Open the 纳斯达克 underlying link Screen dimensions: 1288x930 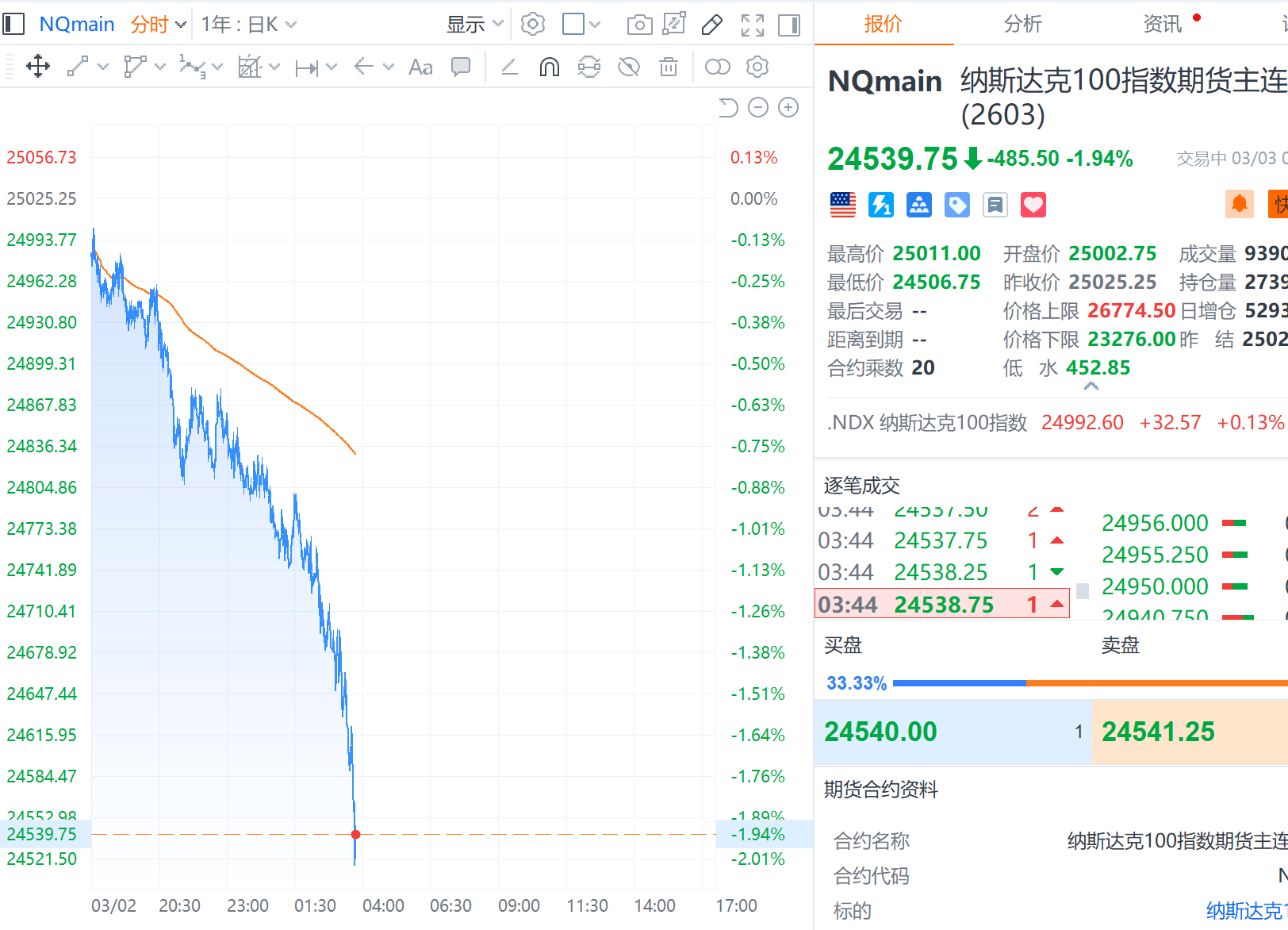pyautogui.click(x=1245, y=910)
